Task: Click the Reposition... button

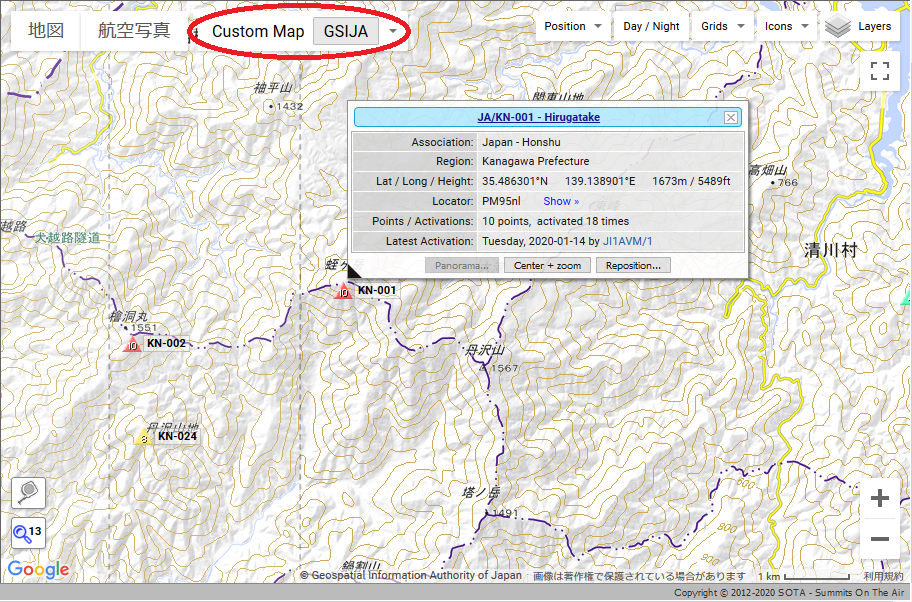Action: pos(633,266)
